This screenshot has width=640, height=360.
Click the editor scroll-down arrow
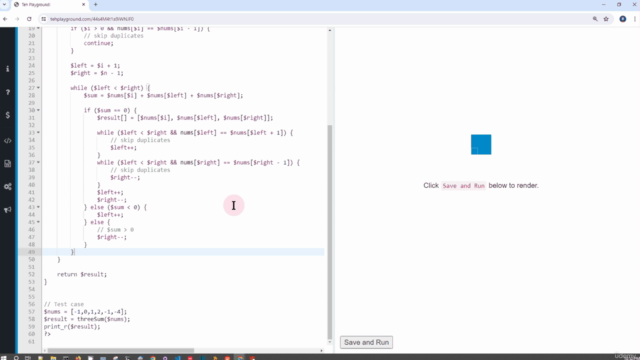330,342
